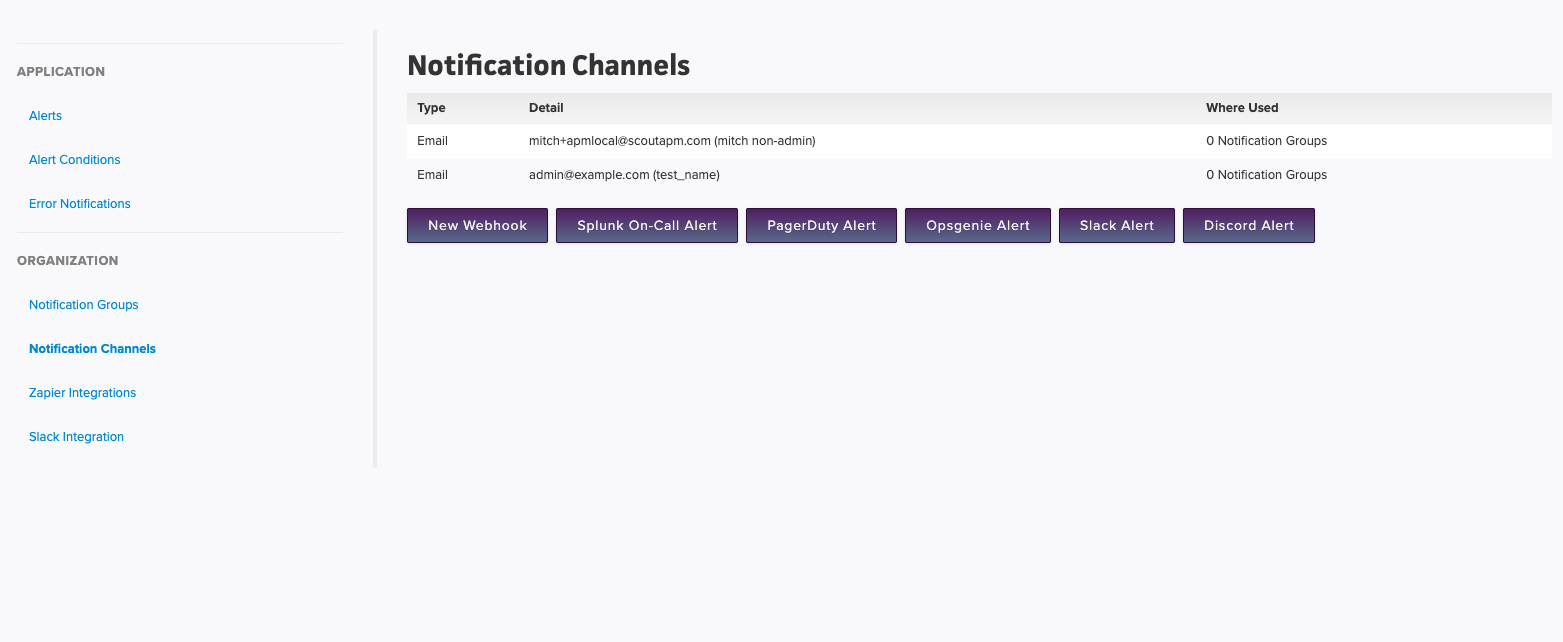
Task: Click 0 Notification Groups in mitch row
Action: (1266, 141)
